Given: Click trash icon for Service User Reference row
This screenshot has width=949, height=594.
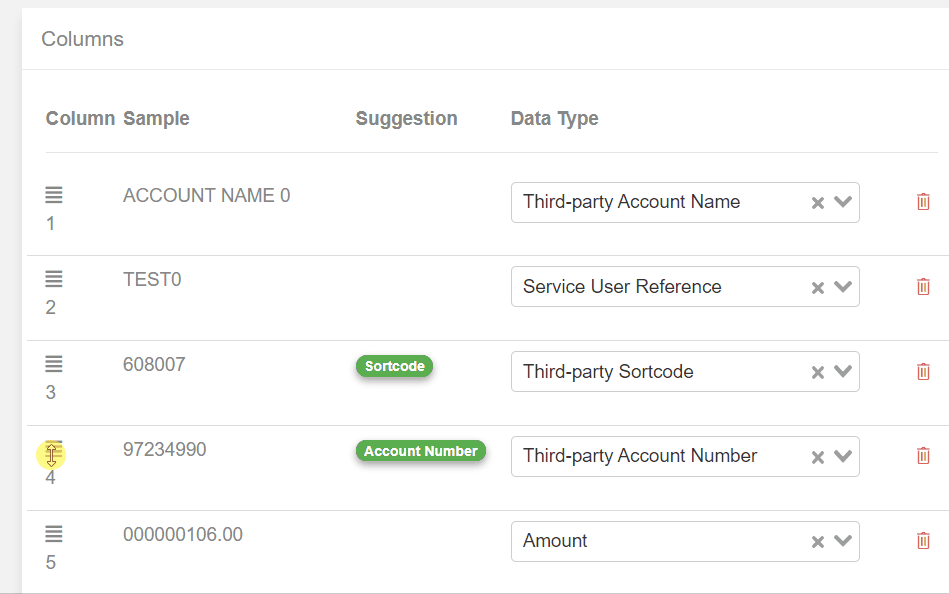Looking at the screenshot, I should pos(923,286).
